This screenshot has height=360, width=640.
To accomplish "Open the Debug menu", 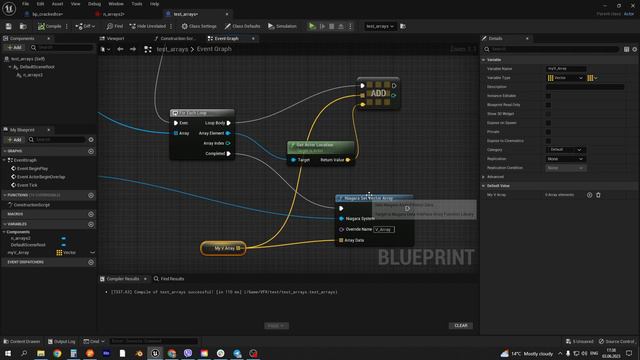I will [x=94, y=4].
